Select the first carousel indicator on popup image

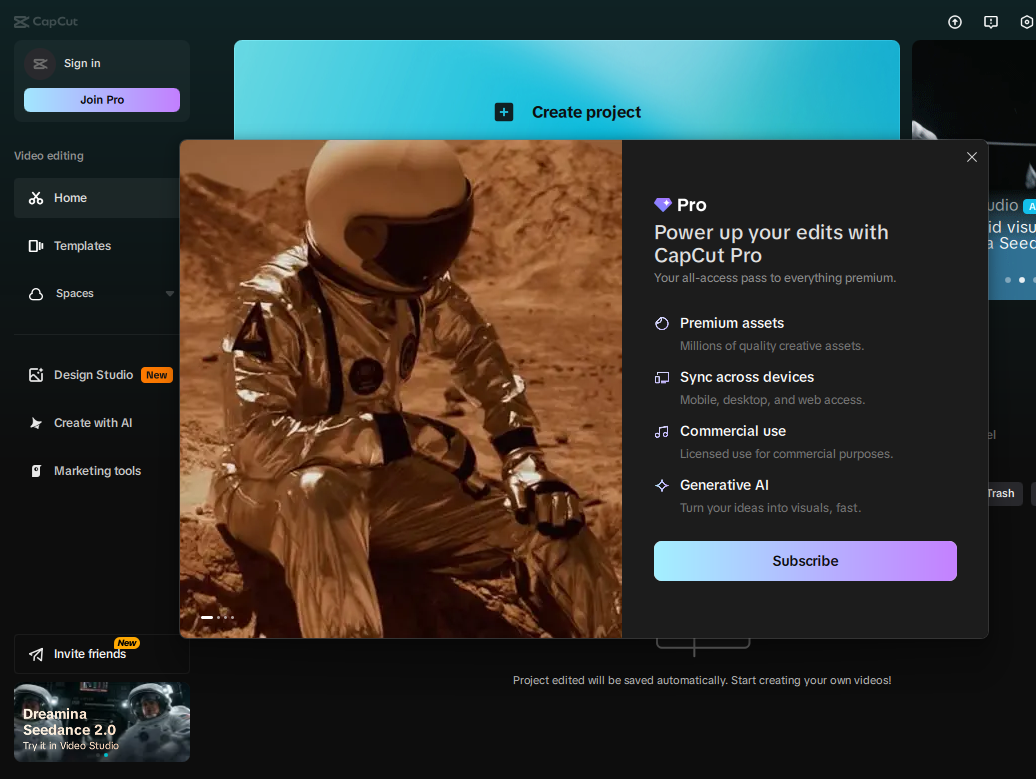[x=207, y=617]
